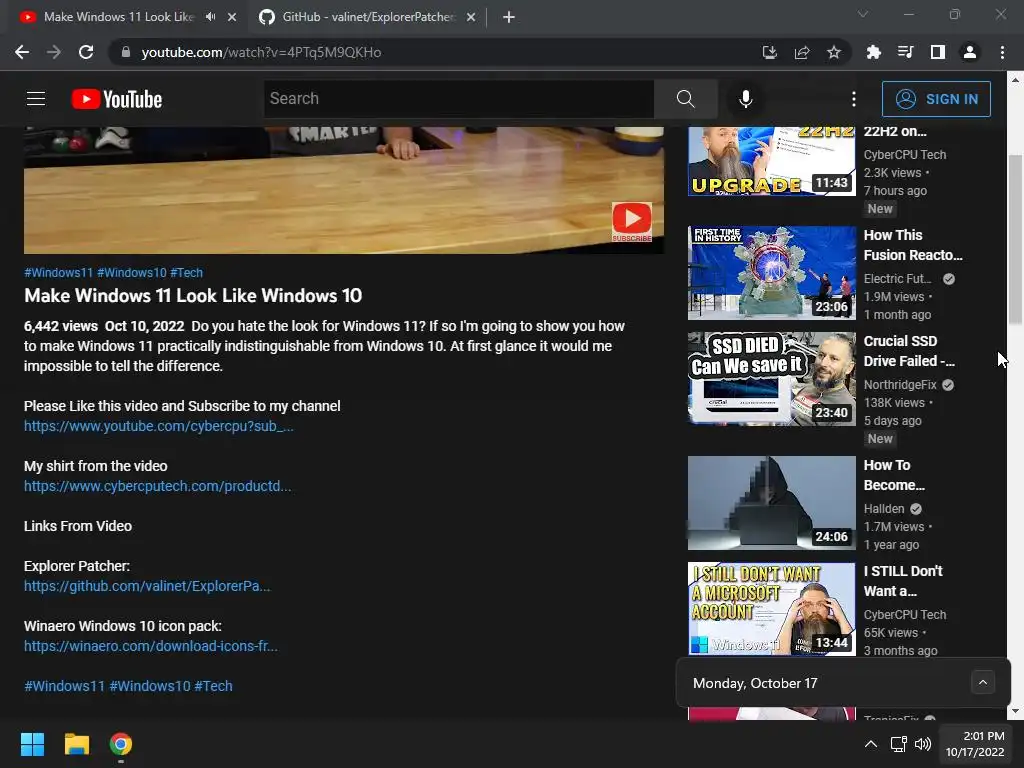Viewport: 1024px width, 768px height.
Task: Open the cybercpu subscribe link
Action: 159,426
